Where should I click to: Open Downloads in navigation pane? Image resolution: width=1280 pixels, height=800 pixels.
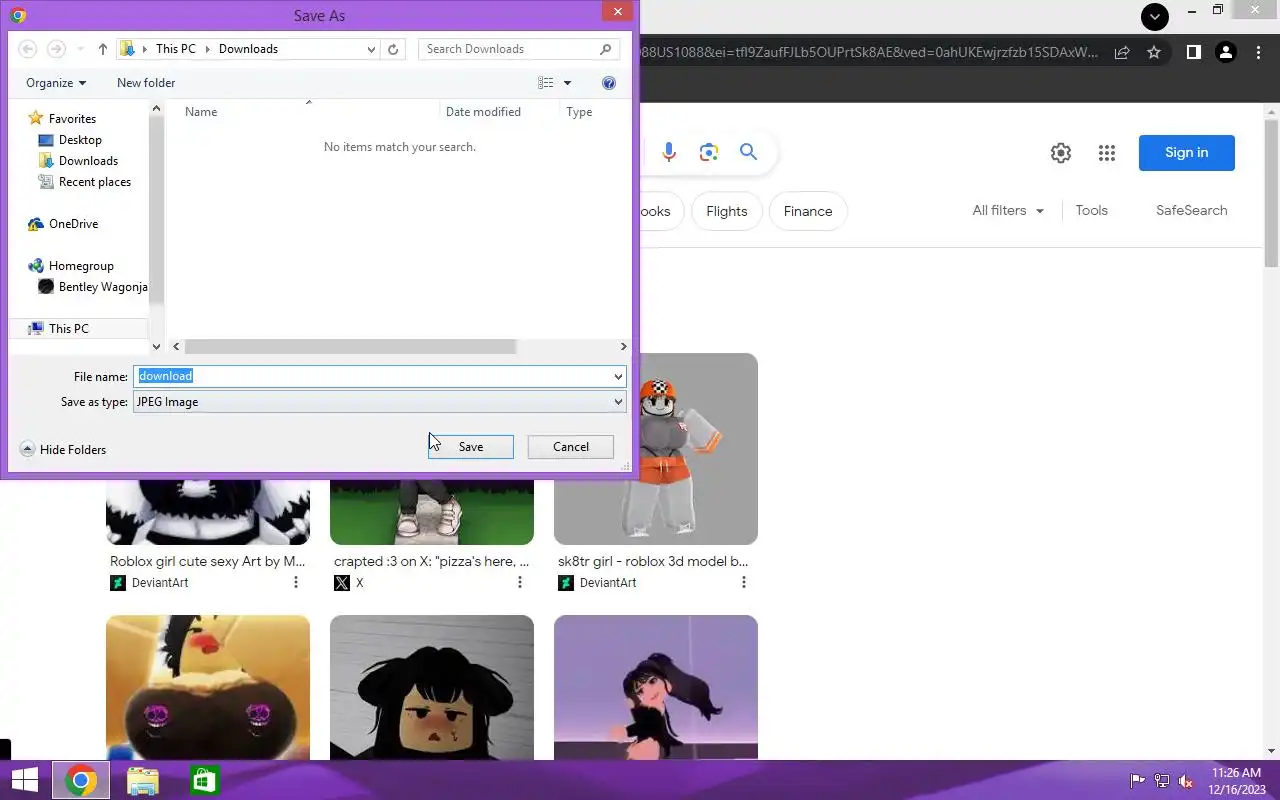click(88, 161)
